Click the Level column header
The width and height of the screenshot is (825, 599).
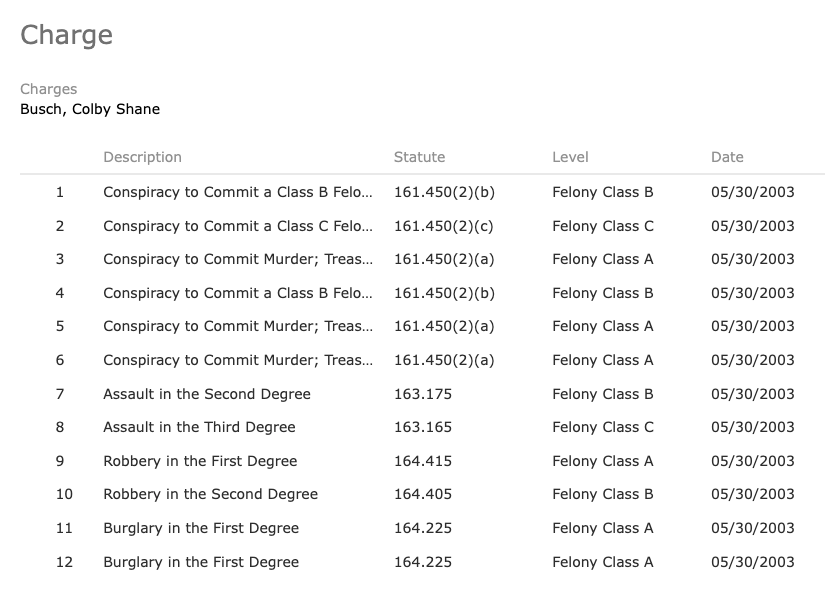(x=570, y=157)
